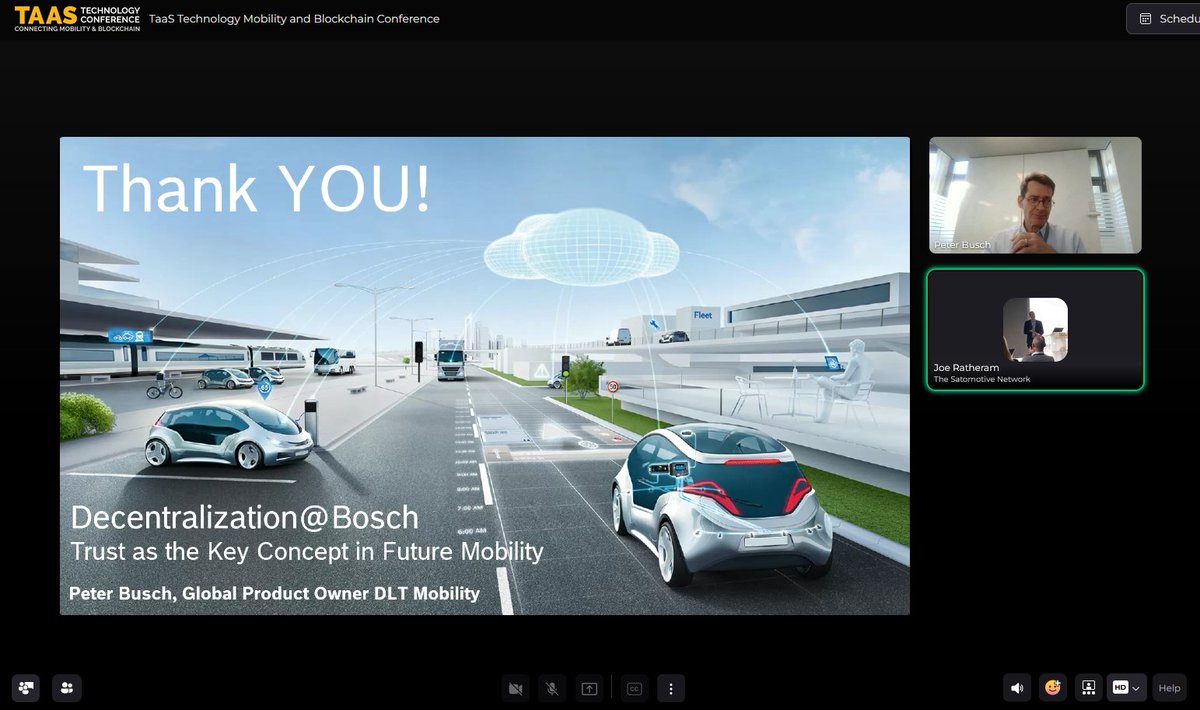Viewport: 1200px width, 710px height.
Task: Click the conference title text in header
Action: pyautogui.click(x=294, y=19)
